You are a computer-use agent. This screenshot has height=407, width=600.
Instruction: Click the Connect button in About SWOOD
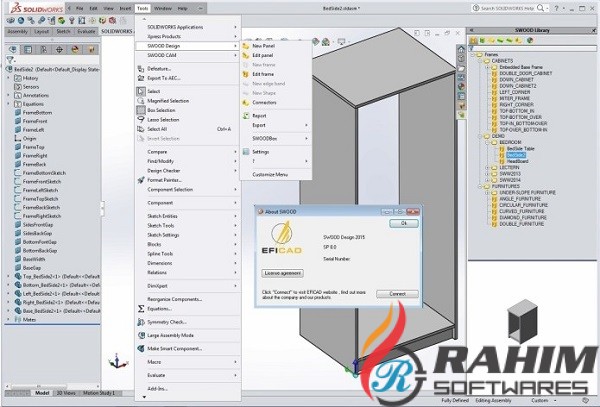(398, 294)
